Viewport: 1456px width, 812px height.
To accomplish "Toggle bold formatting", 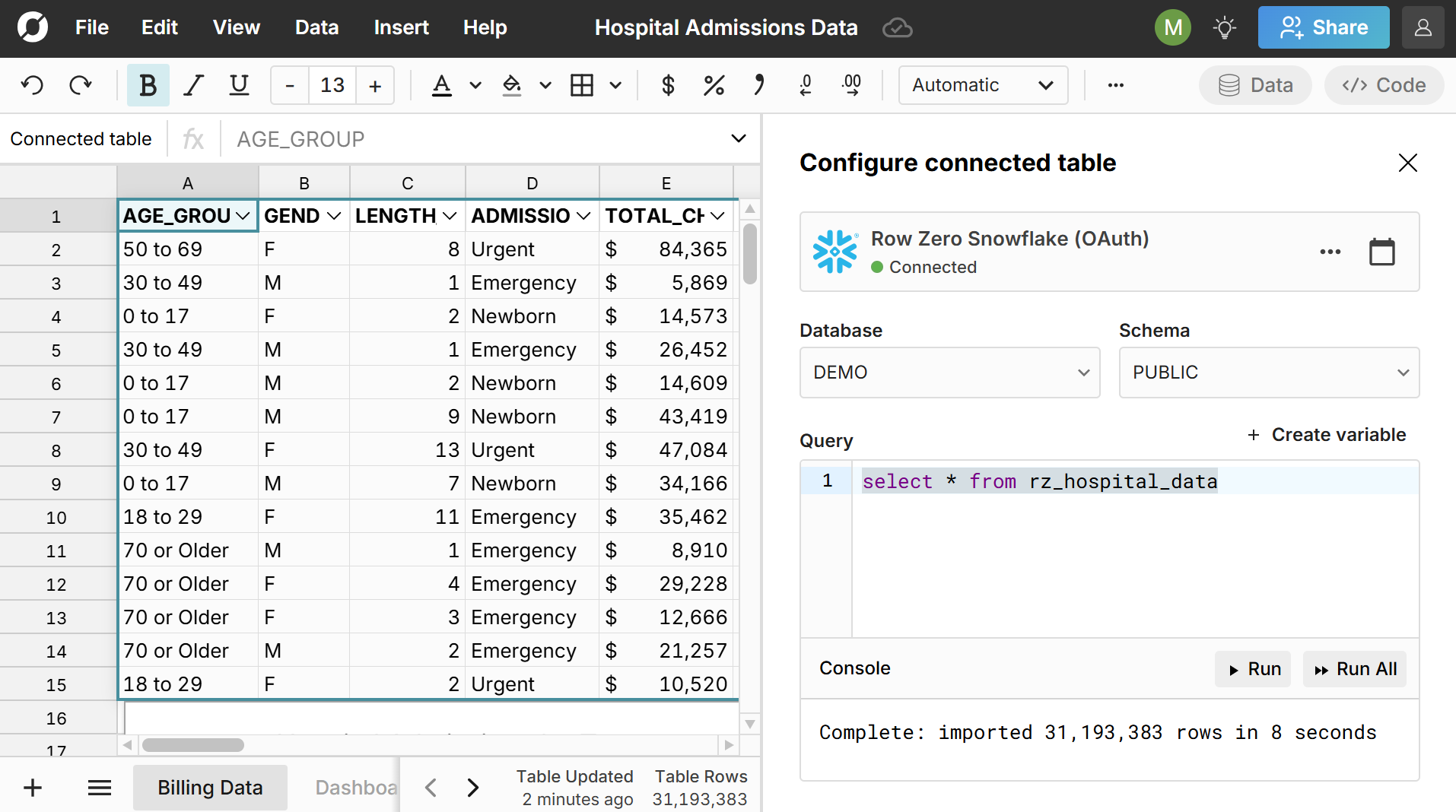I will coord(148,84).
